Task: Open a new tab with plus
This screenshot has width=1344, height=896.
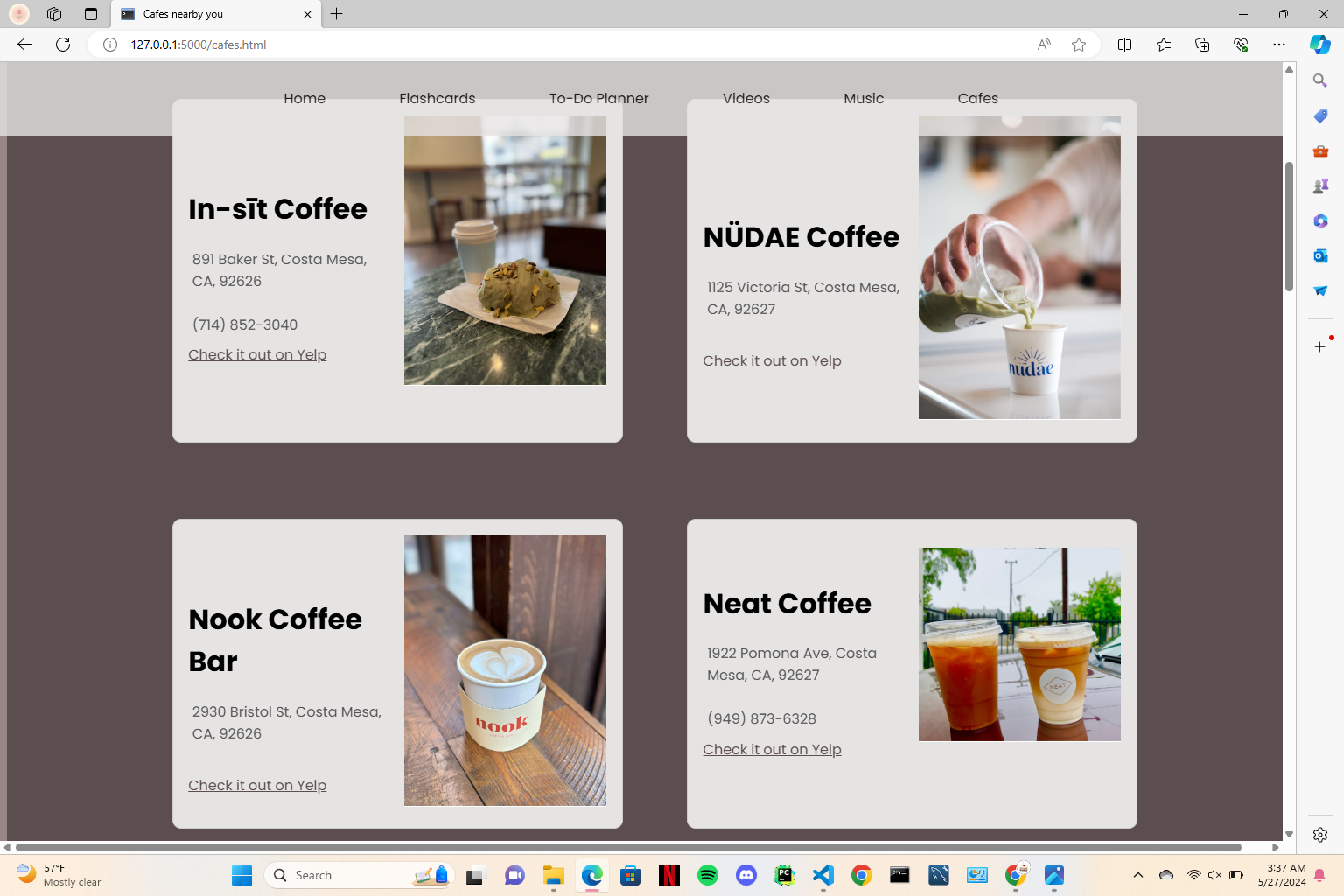Action: (337, 14)
